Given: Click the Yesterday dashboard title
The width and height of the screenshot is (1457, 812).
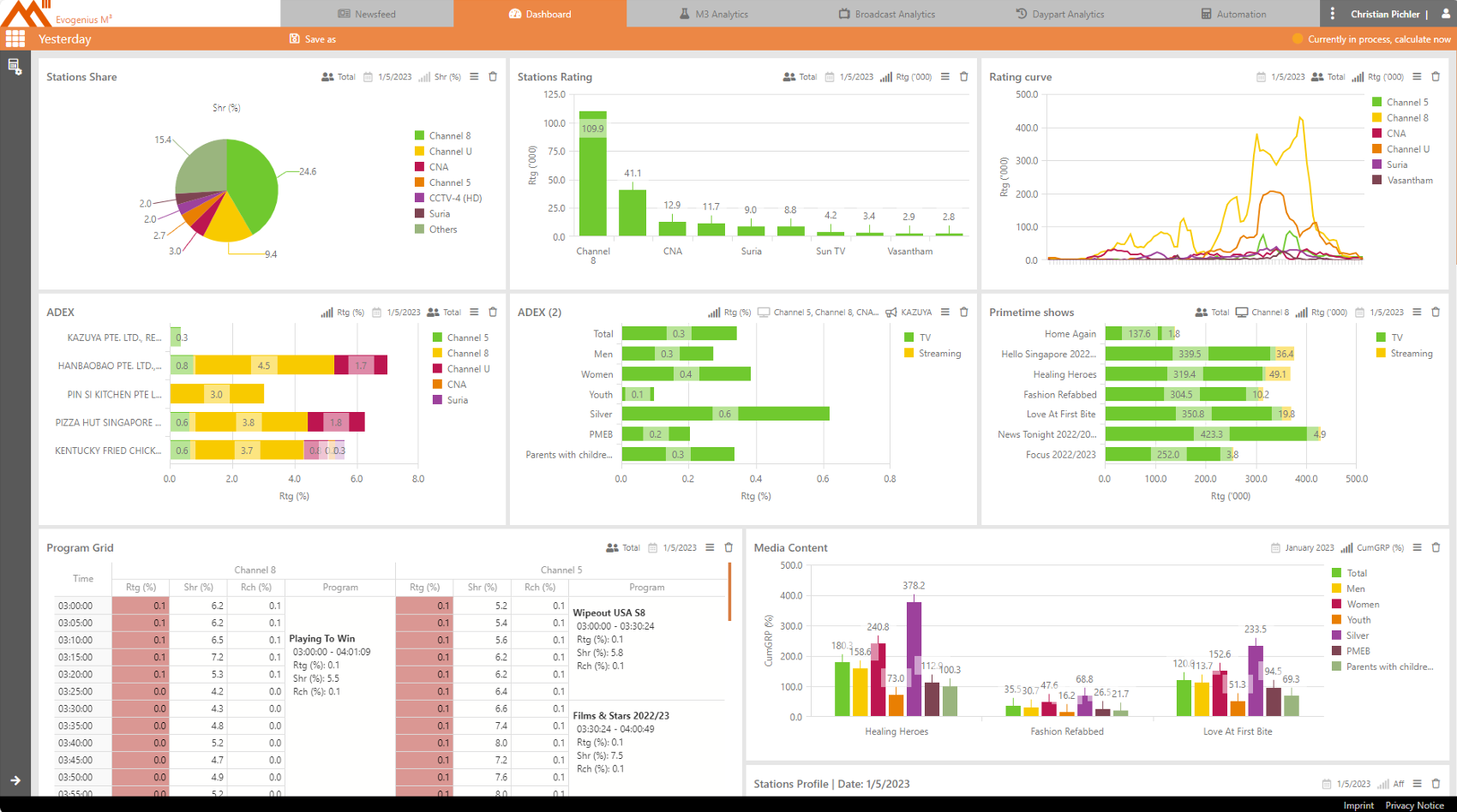Looking at the screenshot, I should (x=65, y=39).
